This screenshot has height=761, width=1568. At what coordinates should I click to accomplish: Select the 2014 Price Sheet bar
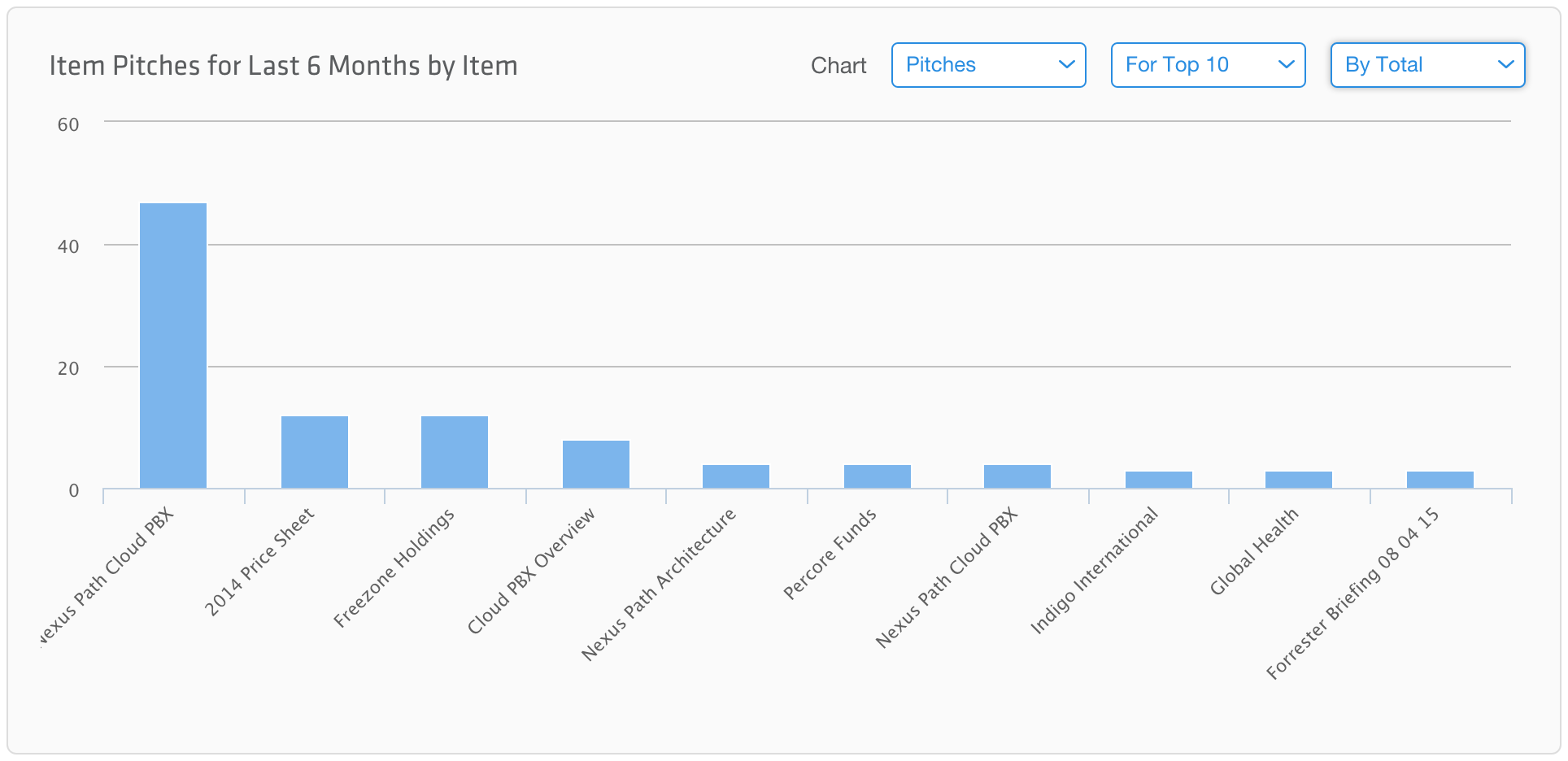(315, 452)
